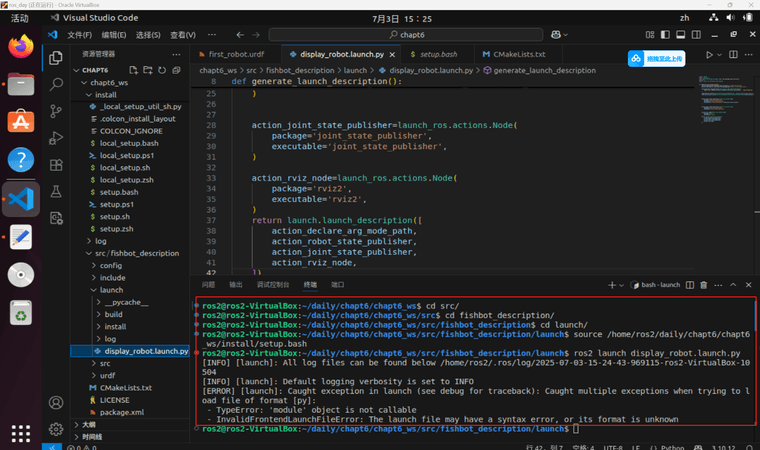Open the Search view in activity bar
760x450 pixels.
56,84
